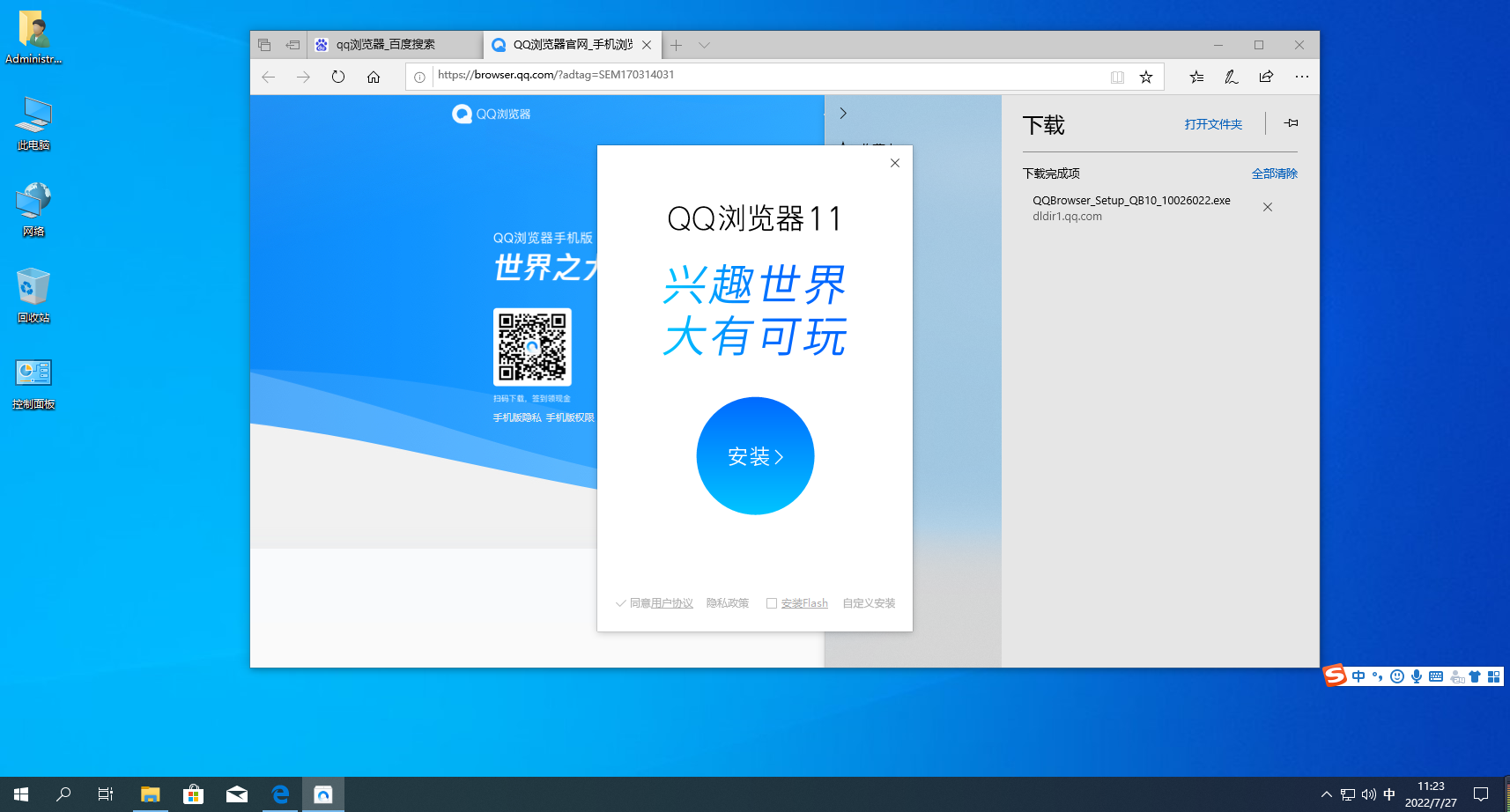1510x812 pixels.
Task: Click the Sogou voice input microphone
Action: pos(1417,676)
